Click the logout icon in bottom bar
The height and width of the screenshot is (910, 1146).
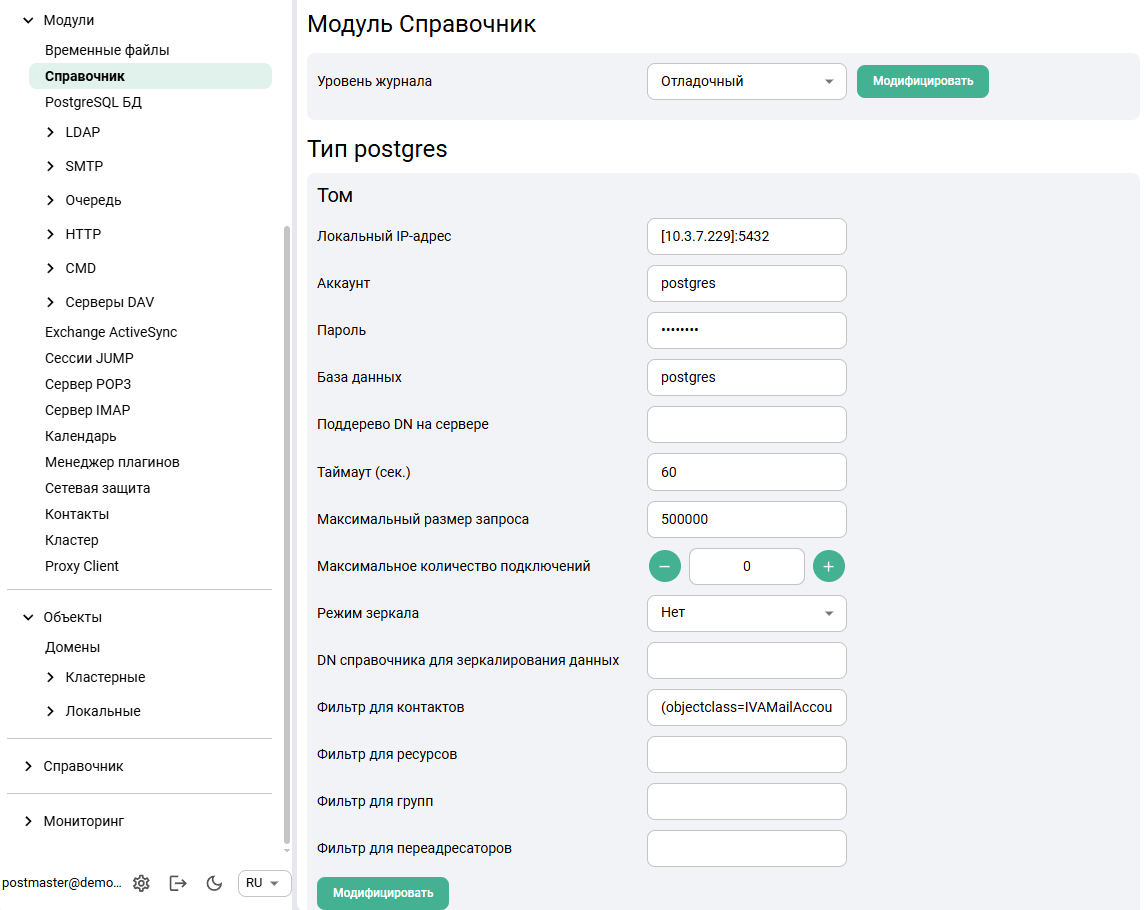(178, 883)
